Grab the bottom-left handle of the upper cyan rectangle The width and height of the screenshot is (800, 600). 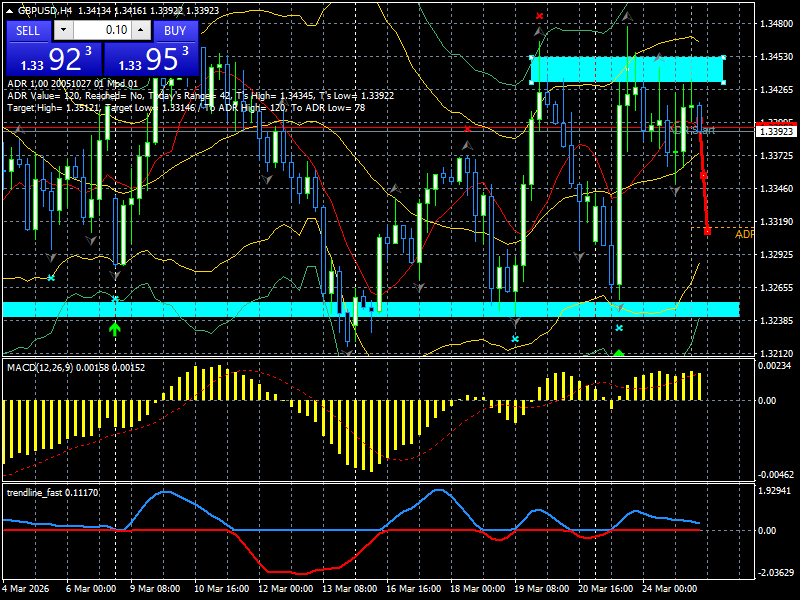point(532,82)
